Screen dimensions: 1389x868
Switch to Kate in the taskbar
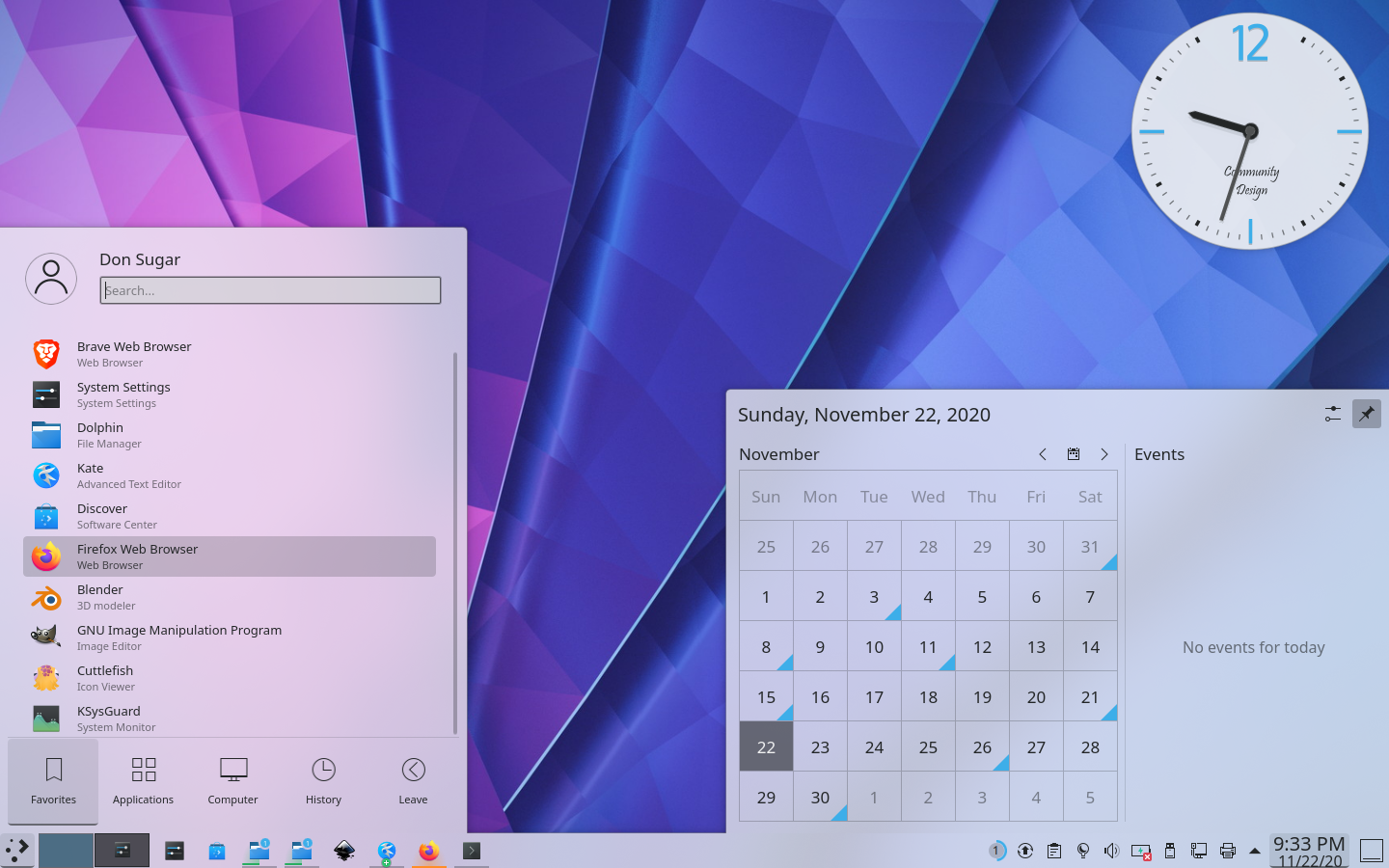(387, 851)
